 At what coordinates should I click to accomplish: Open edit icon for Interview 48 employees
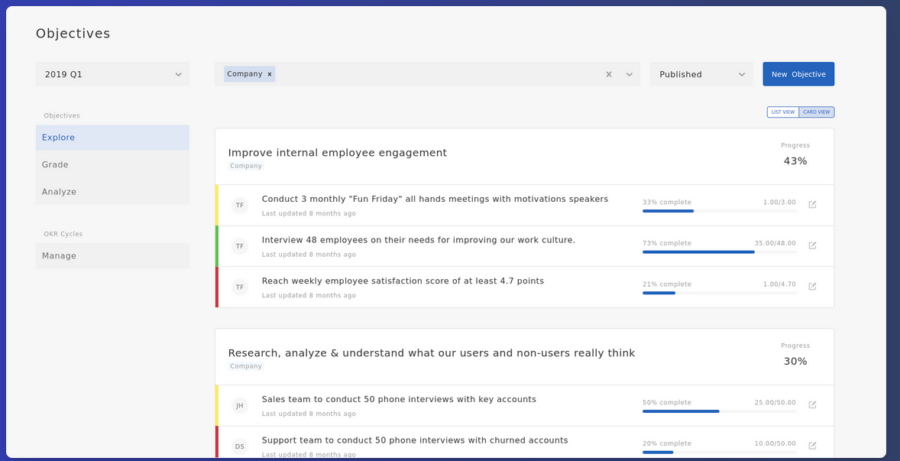(812, 245)
